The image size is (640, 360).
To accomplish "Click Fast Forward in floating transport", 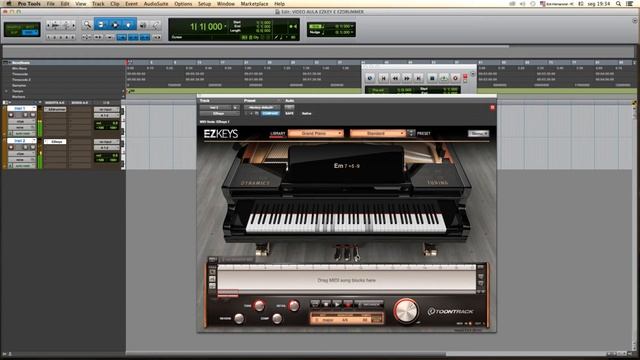I will 407,78.
